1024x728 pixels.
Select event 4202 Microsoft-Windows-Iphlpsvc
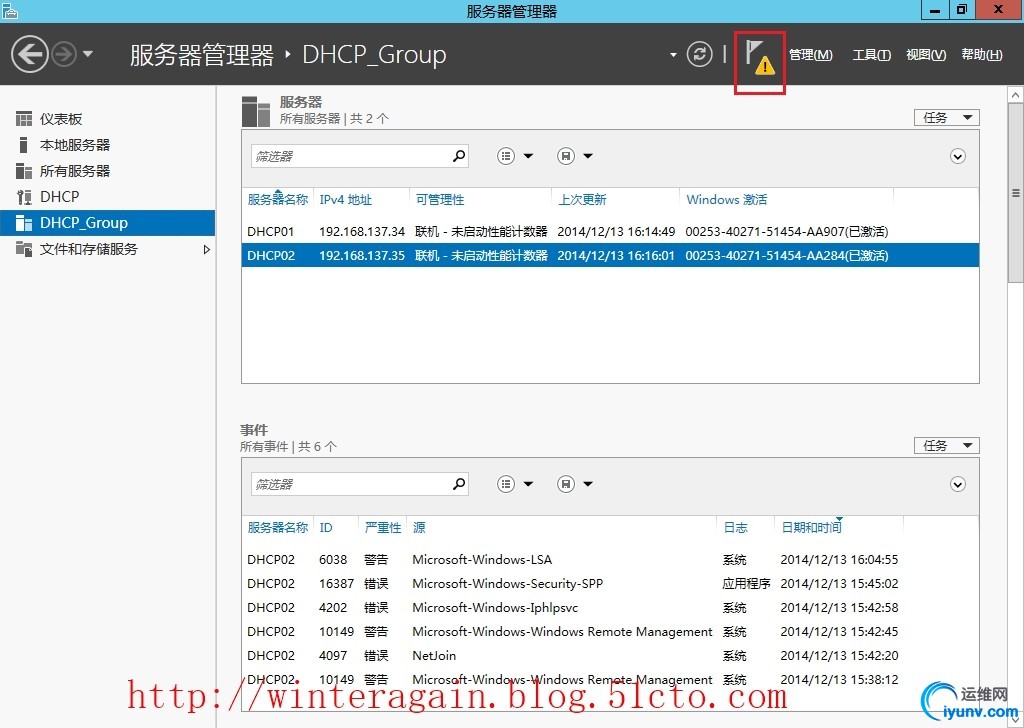pos(610,608)
